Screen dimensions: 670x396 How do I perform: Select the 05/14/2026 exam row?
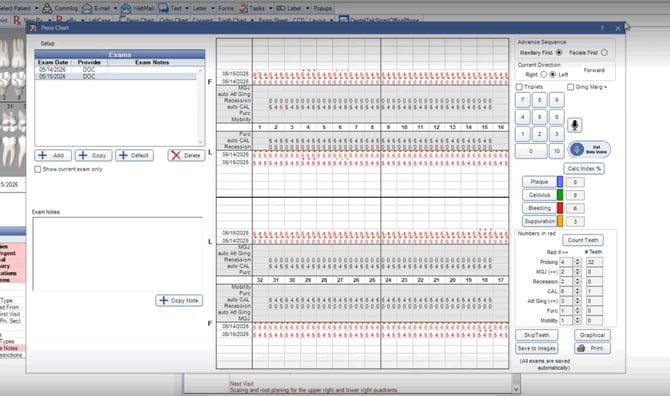115,70
